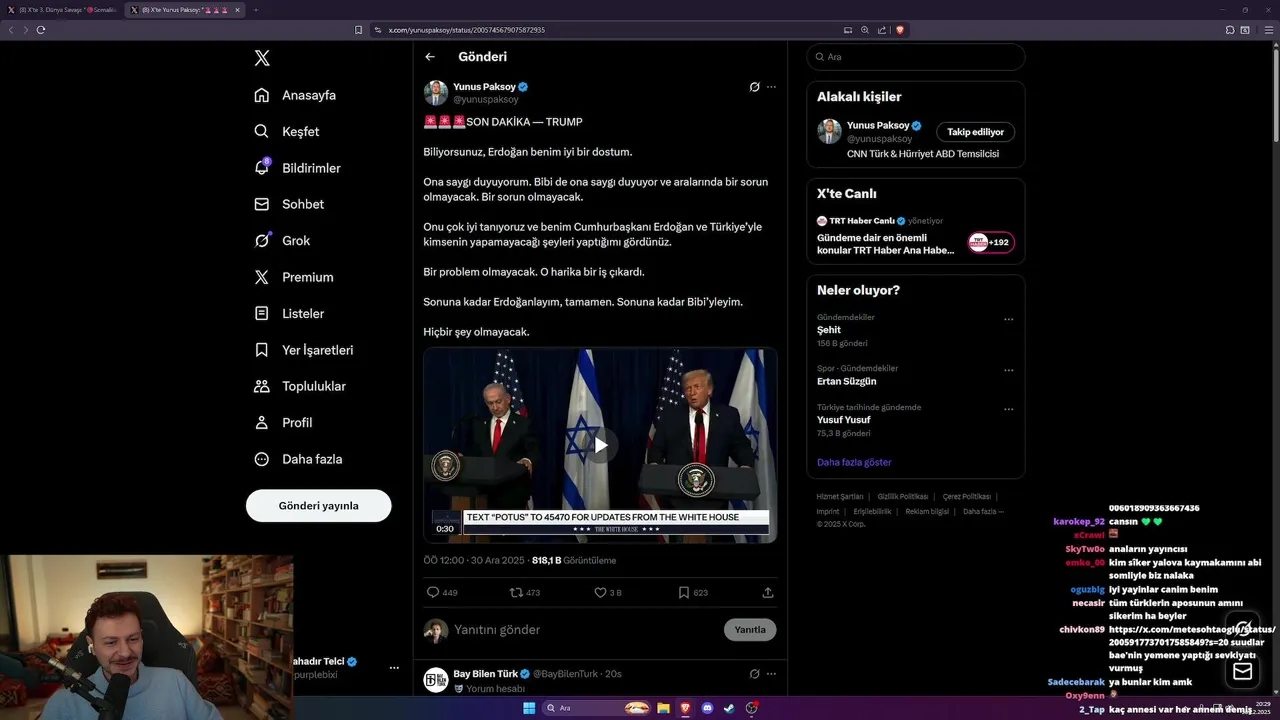
Task: Click the Brave browser taskbar icon
Action: (685, 708)
